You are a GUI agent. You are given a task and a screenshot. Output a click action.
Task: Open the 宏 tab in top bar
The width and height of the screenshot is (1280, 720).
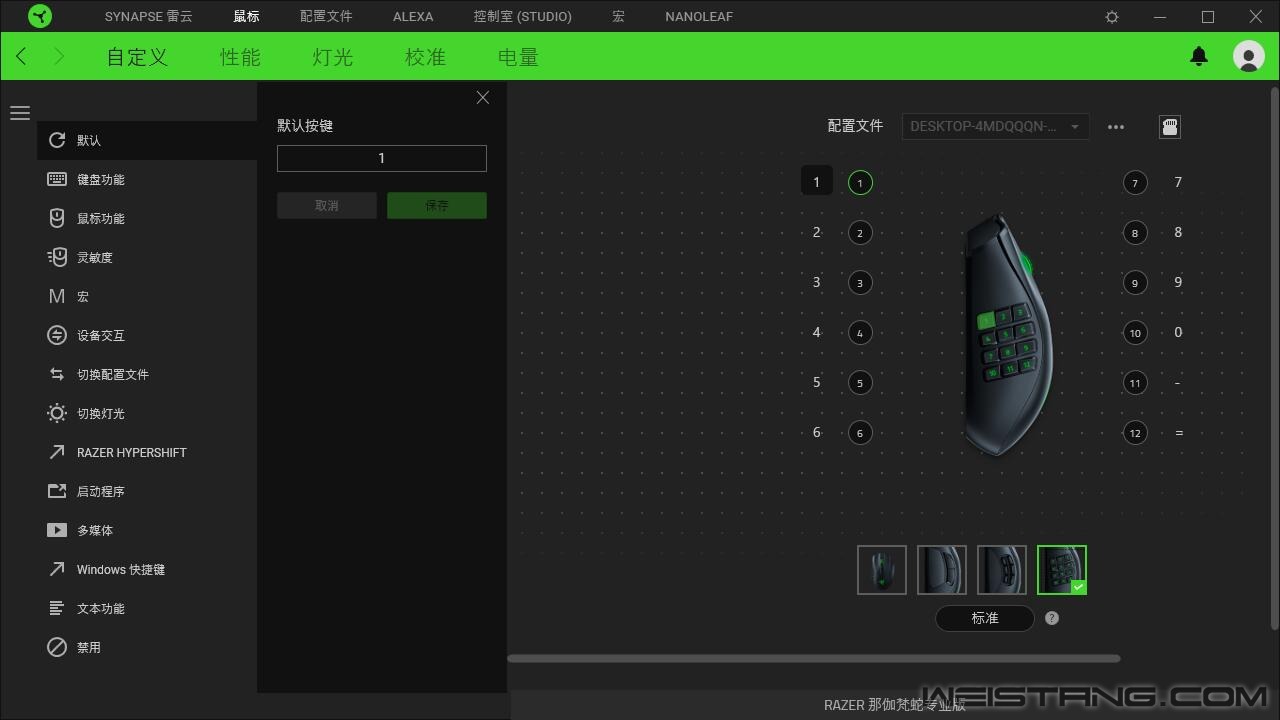(619, 17)
